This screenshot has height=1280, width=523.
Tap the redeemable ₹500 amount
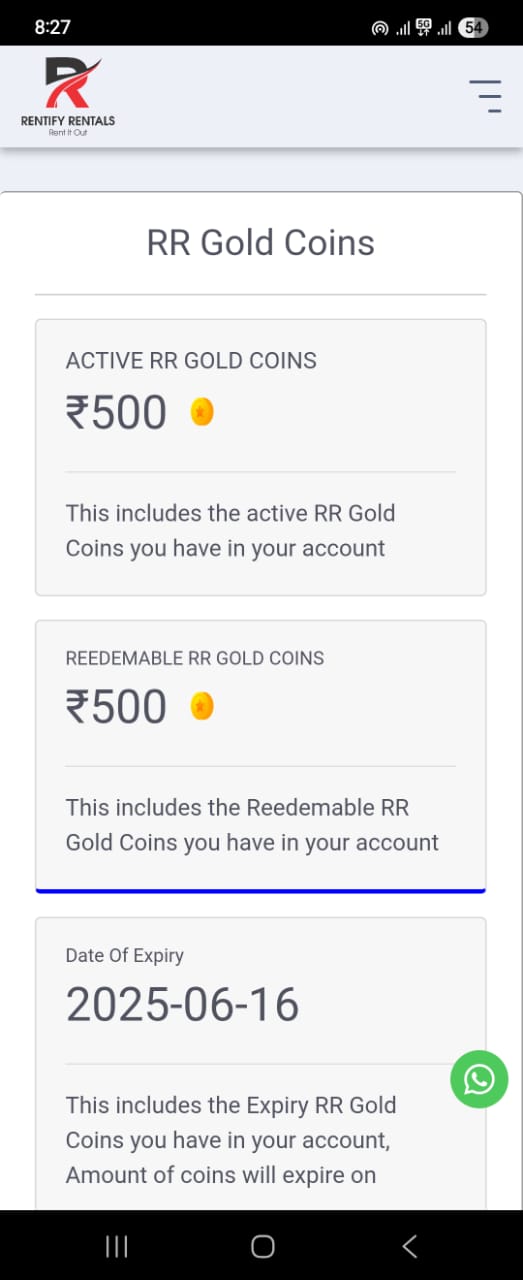click(117, 707)
